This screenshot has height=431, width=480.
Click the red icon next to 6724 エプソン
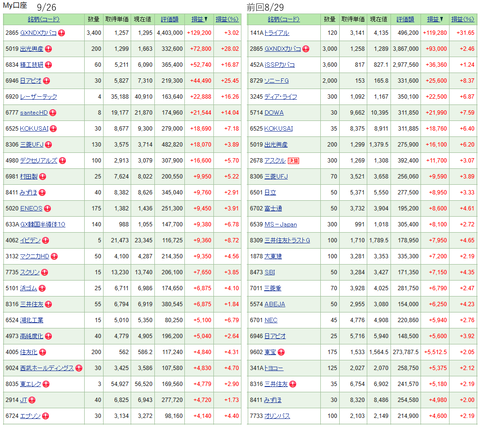[x=46, y=416]
